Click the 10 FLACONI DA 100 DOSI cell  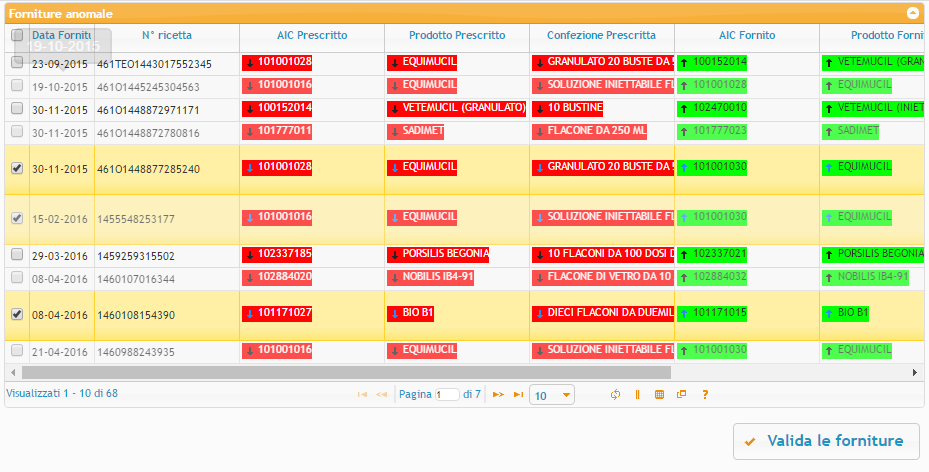pyautogui.click(x=603, y=255)
